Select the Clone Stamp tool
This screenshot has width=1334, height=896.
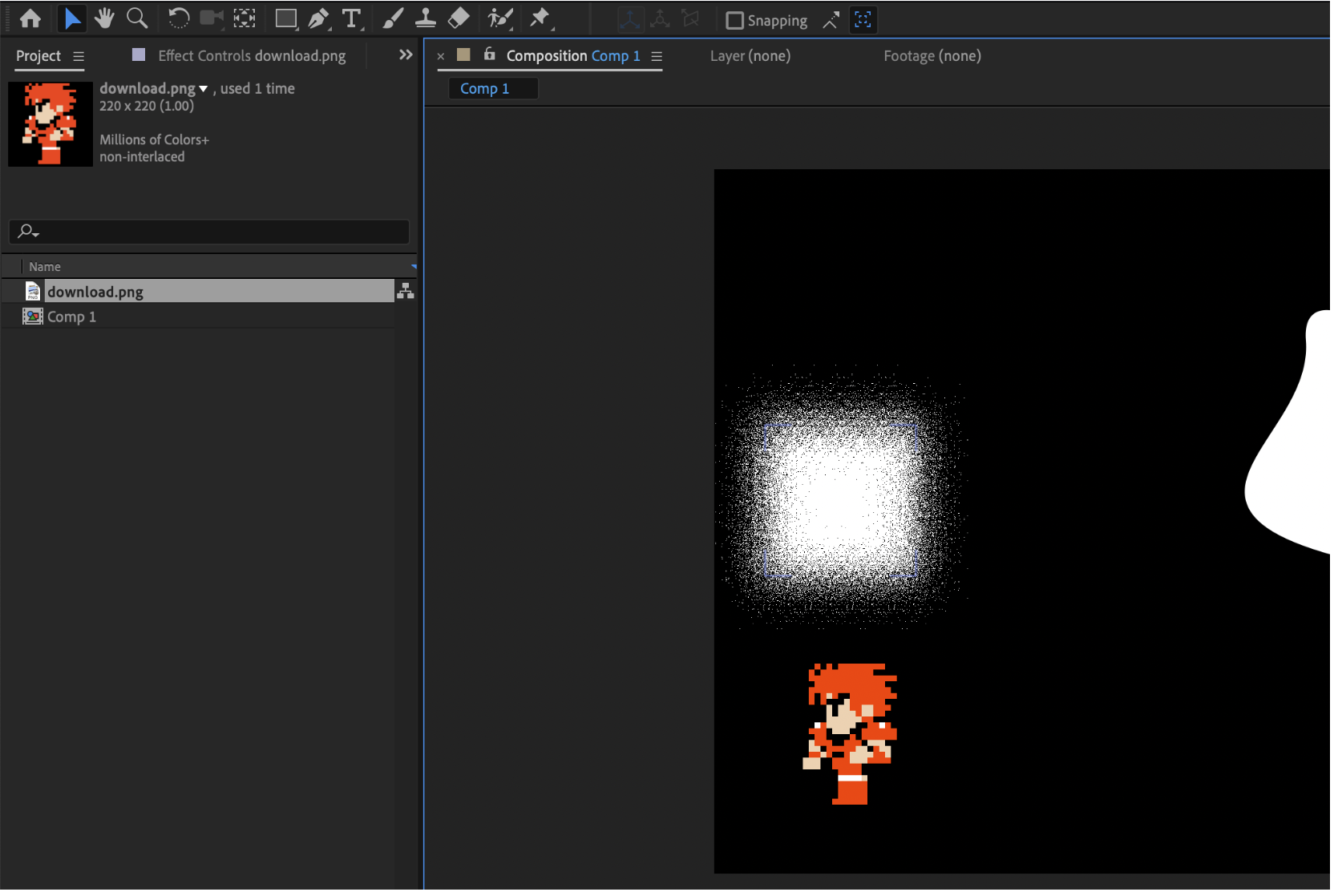click(426, 18)
